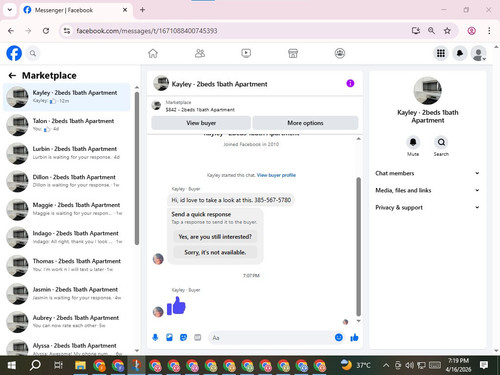Open the Chrome profile avatar icon
500x375 pixels.
click(471, 31)
